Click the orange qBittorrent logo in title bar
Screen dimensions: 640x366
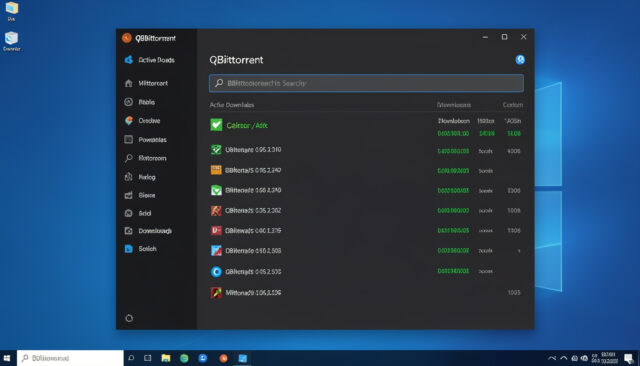[x=127, y=38]
